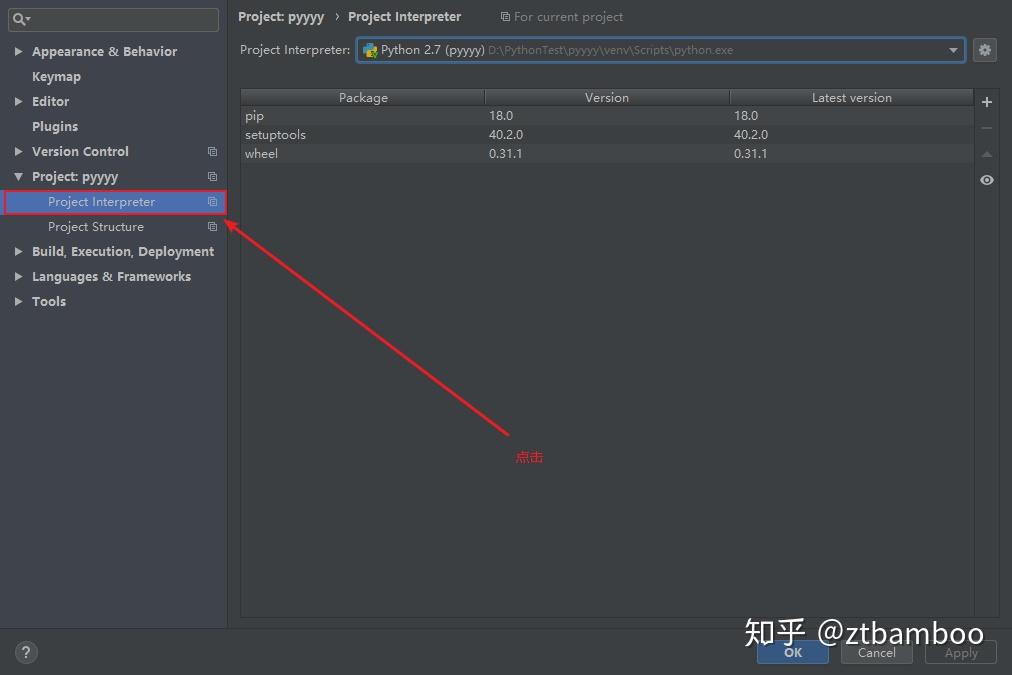Toggle the share marker next to Project Structure
1012x675 pixels.
212,226
